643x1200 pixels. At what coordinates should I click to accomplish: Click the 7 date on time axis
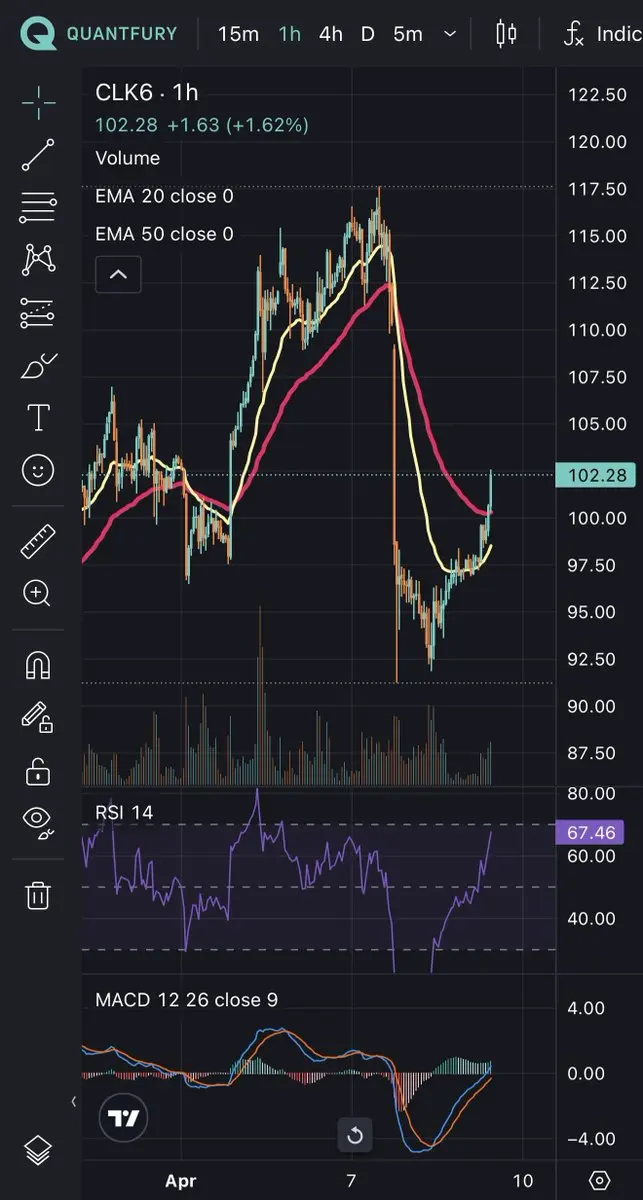(351, 1181)
